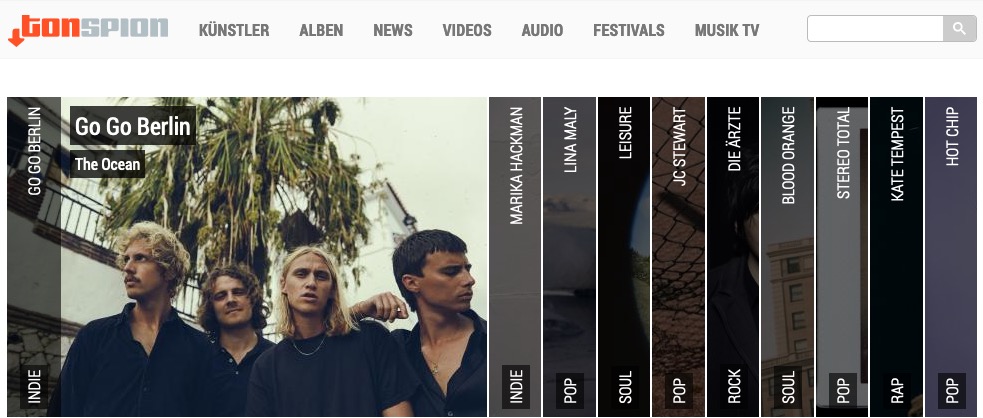Click the search magnifier icon button
Screen dimensions: 983x418
click(959, 28)
